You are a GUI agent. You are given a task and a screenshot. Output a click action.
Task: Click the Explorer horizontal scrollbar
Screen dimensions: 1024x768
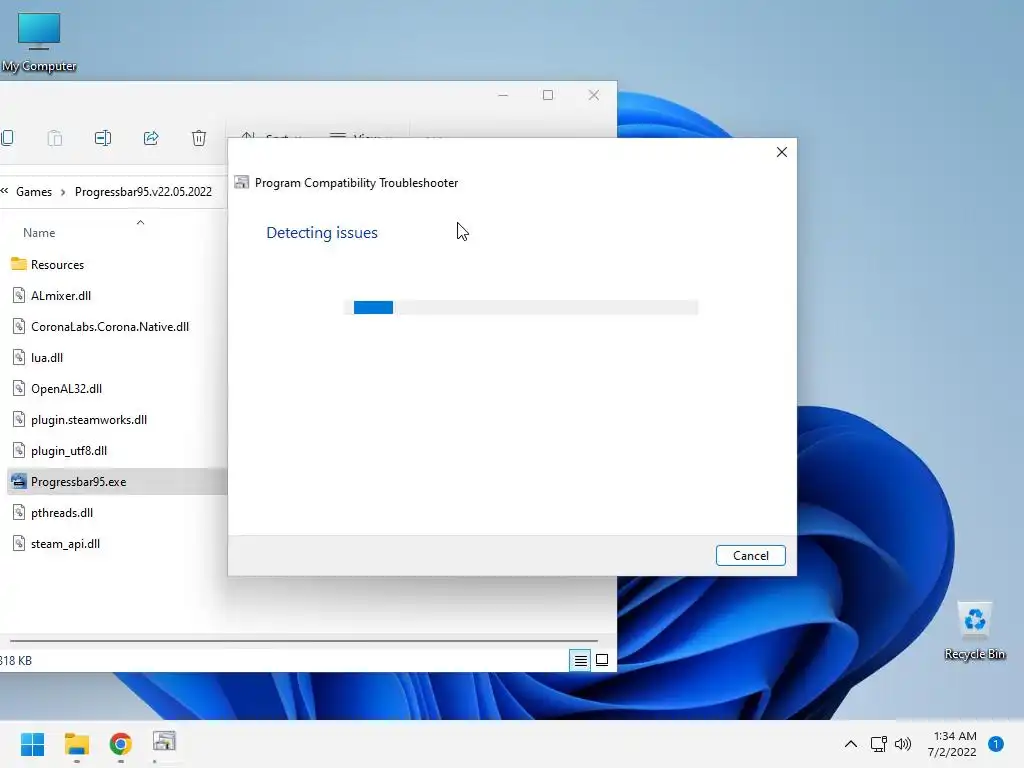tap(304, 641)
